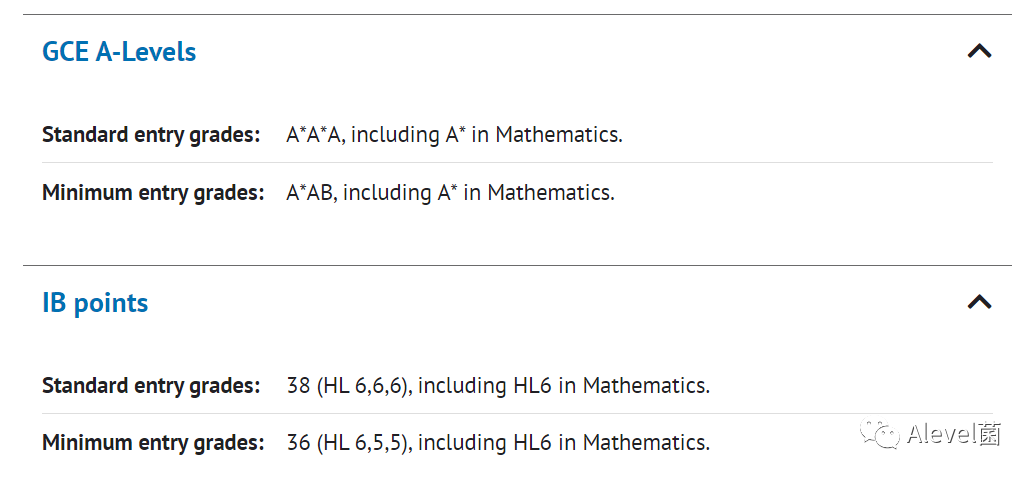Viewport: 1035px width, 479px height.
Task: Click the word Mathematics in the A*AB row
Action: 551,193
